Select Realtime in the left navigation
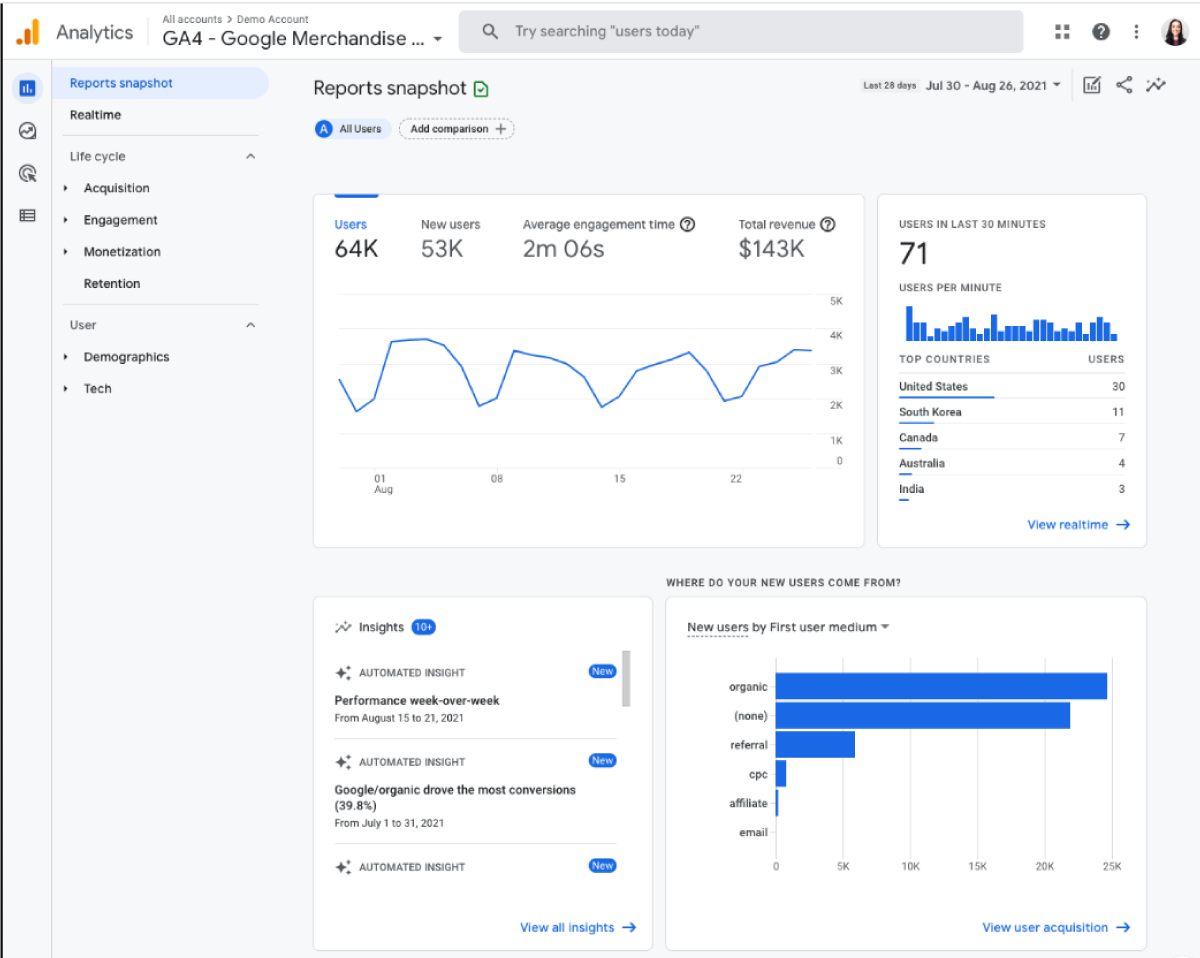The height and width of the screenshot is (958, 1200). pyautogui.click(x=94, y=114)
